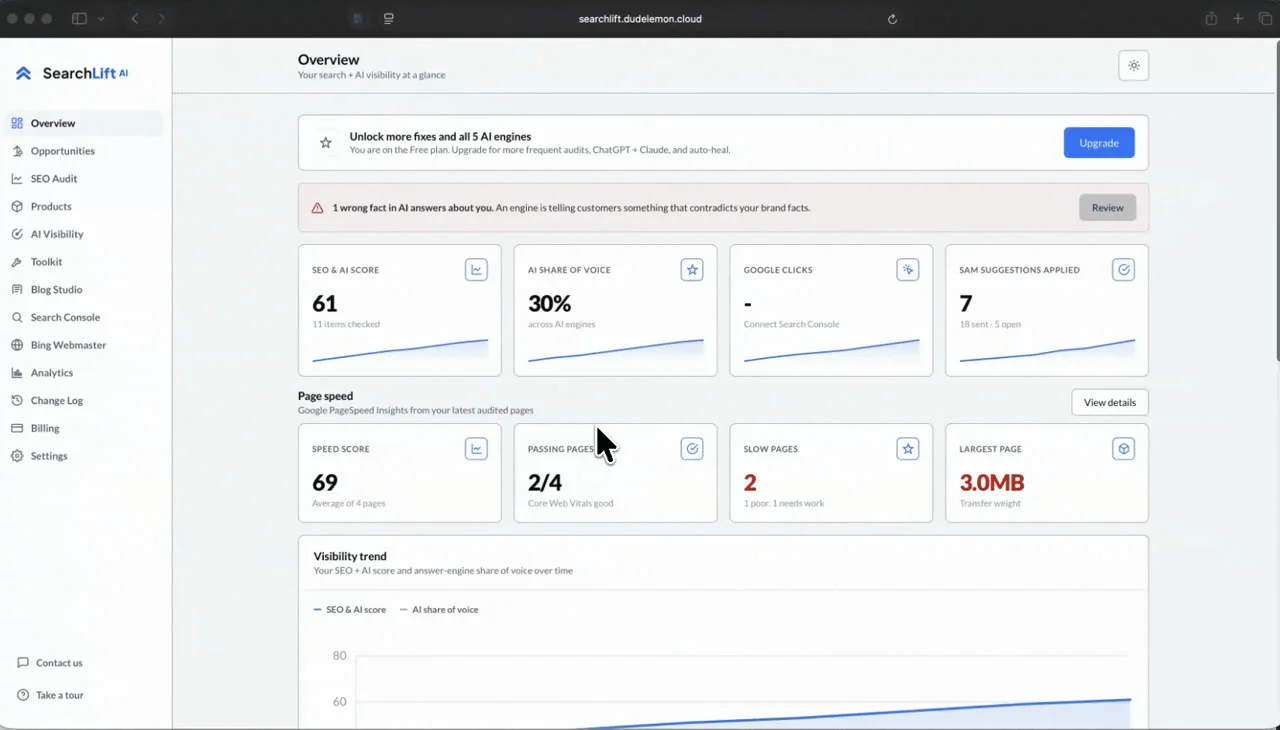Open Opportunities in the sidebar
The height and width of the screenshot is (730, 1280).
83,151
